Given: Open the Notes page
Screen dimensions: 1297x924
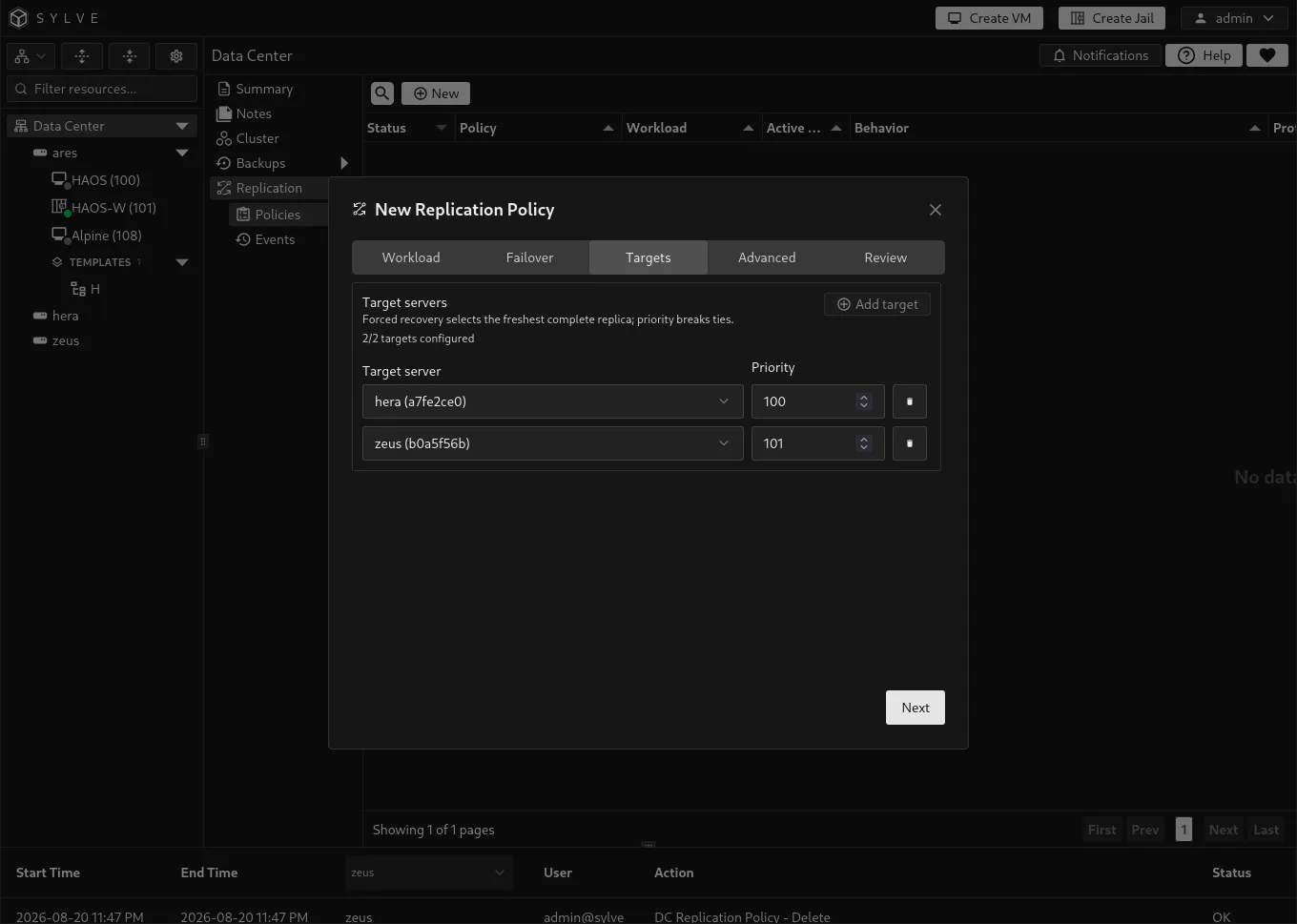Looking at the screenshot, I should click(x=244, y=113).
